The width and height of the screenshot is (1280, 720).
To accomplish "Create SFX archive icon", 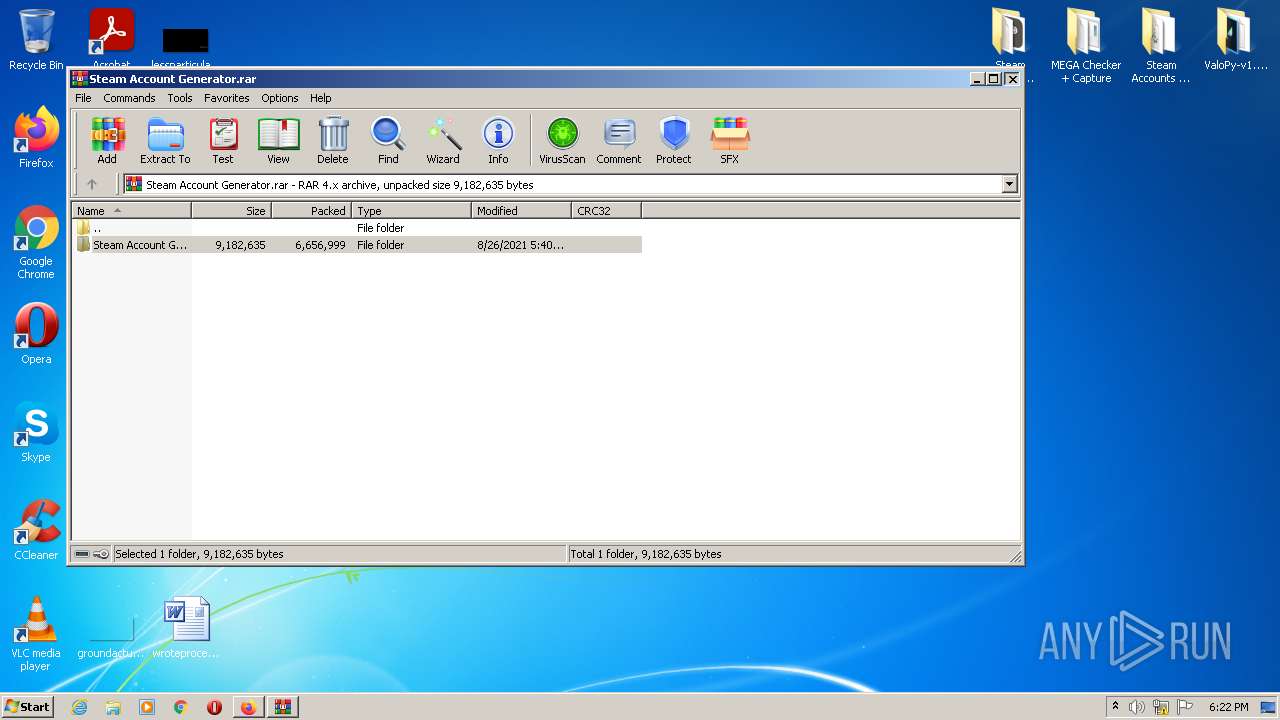I will point(730,141).
